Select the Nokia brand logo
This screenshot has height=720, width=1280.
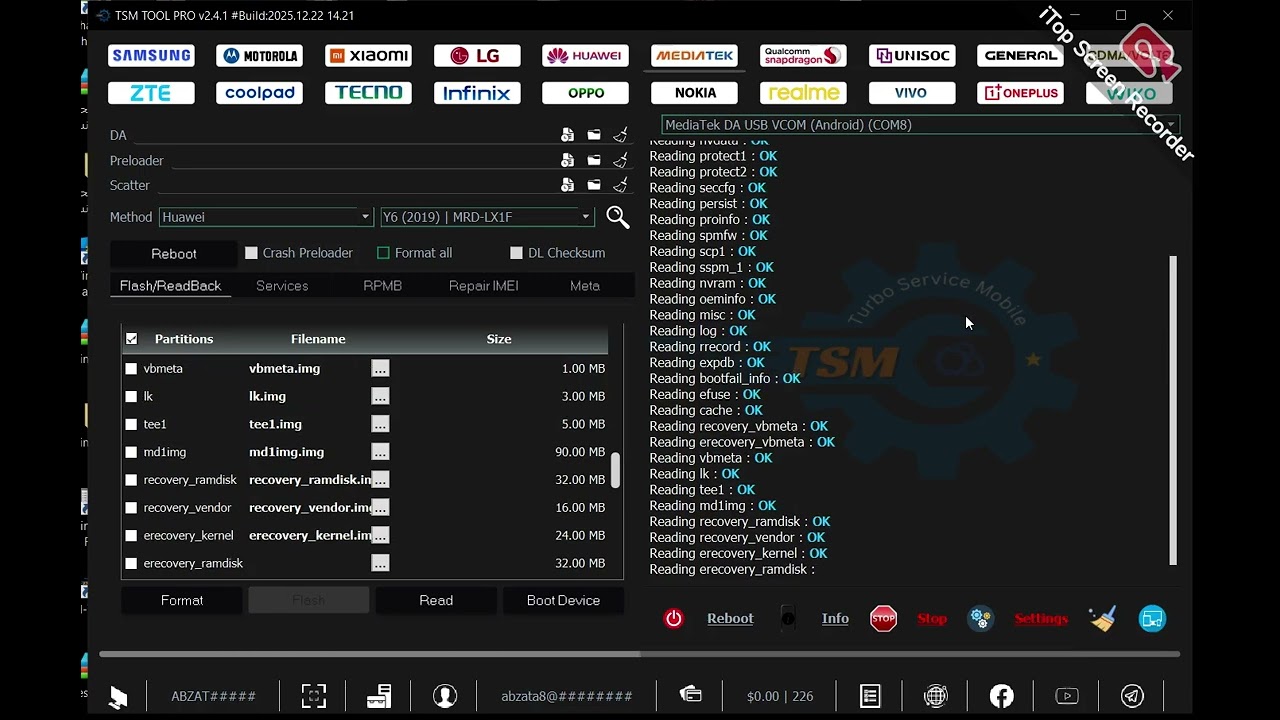[x=695, y=93]
